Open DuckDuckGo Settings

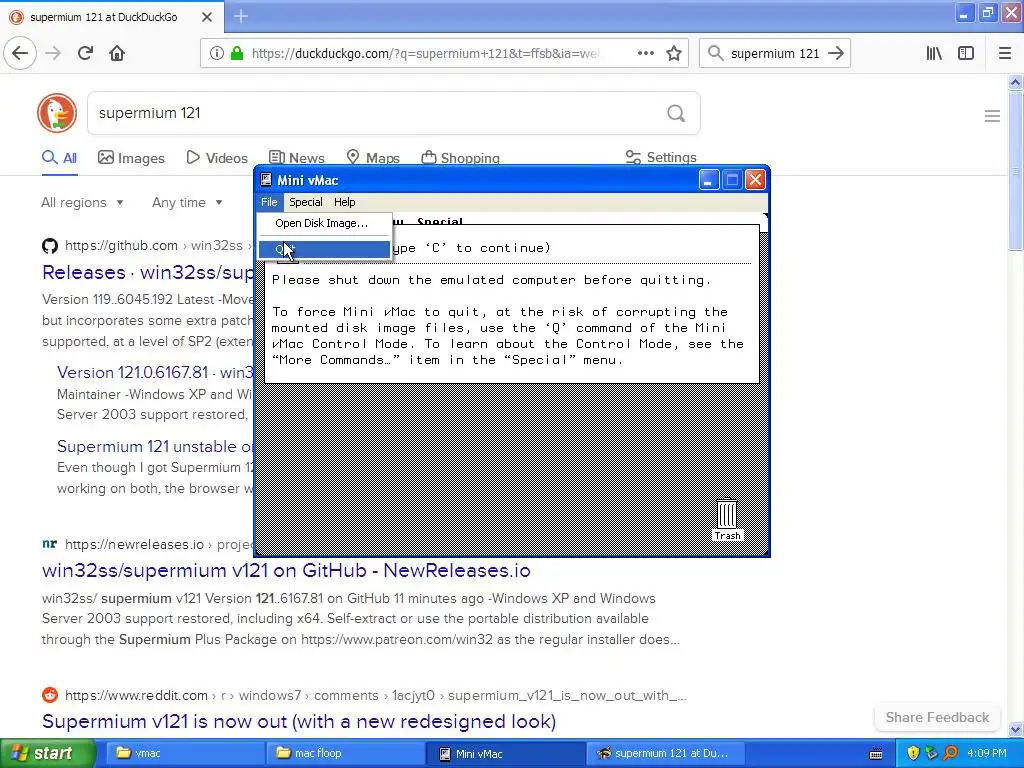(661, 157)
